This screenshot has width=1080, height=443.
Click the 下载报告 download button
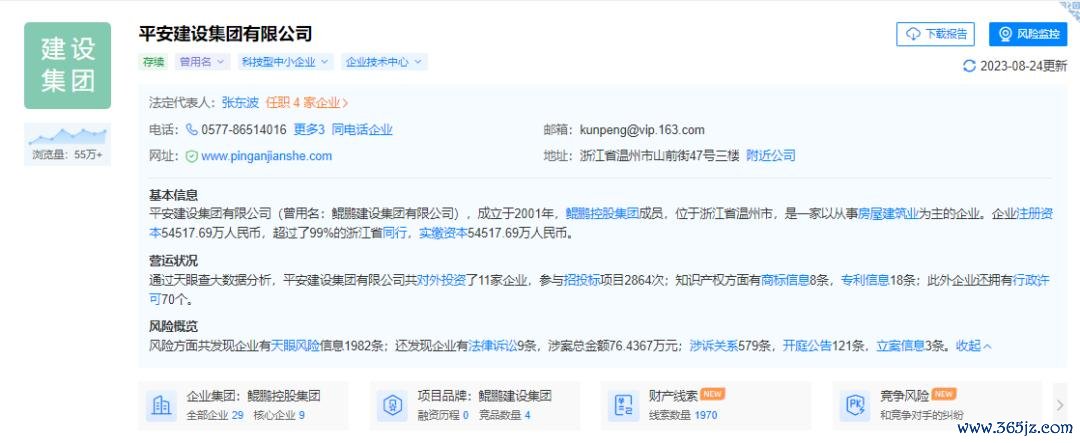tap(935, 34)
